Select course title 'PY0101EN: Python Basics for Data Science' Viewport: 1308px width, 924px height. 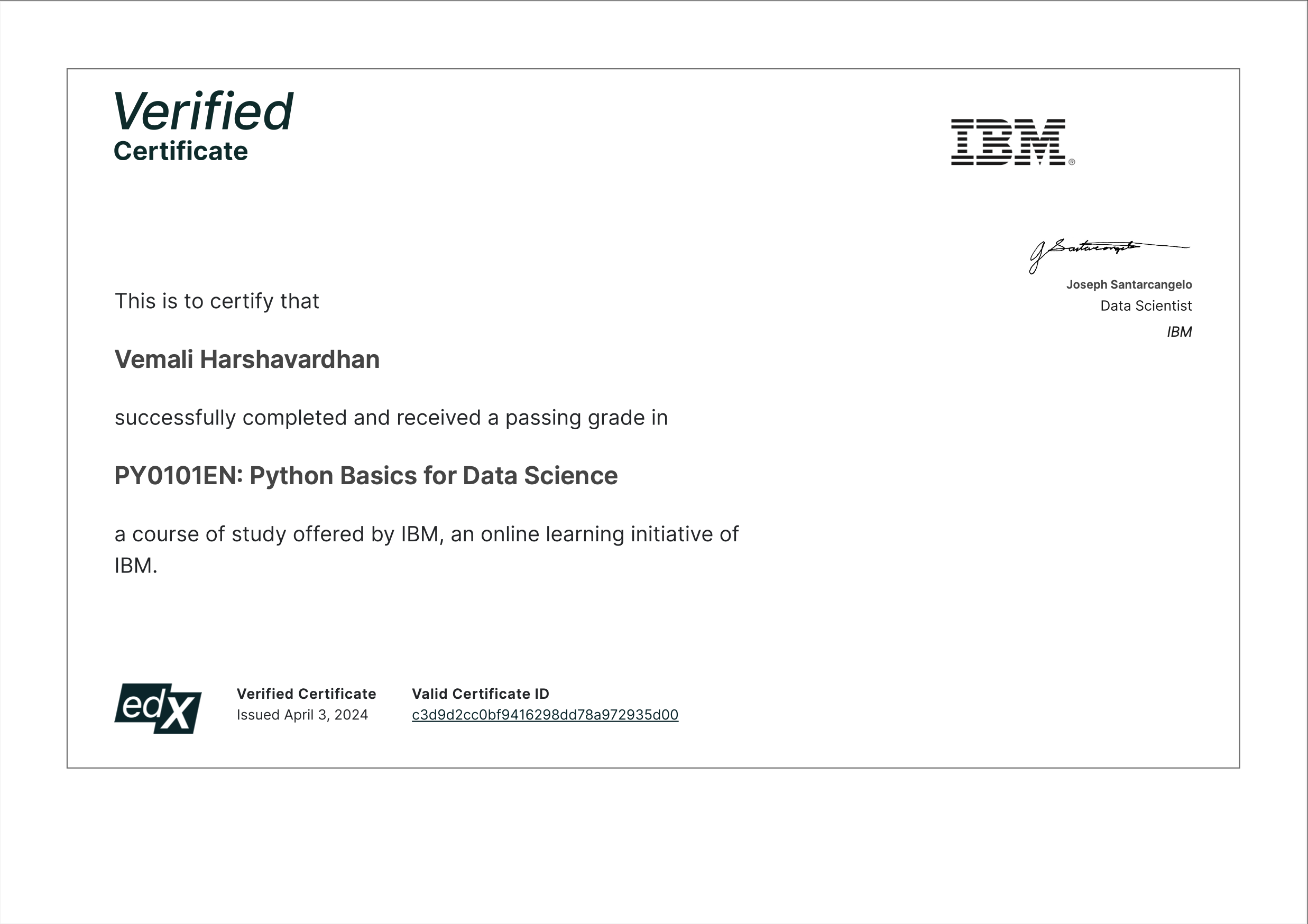366,476
